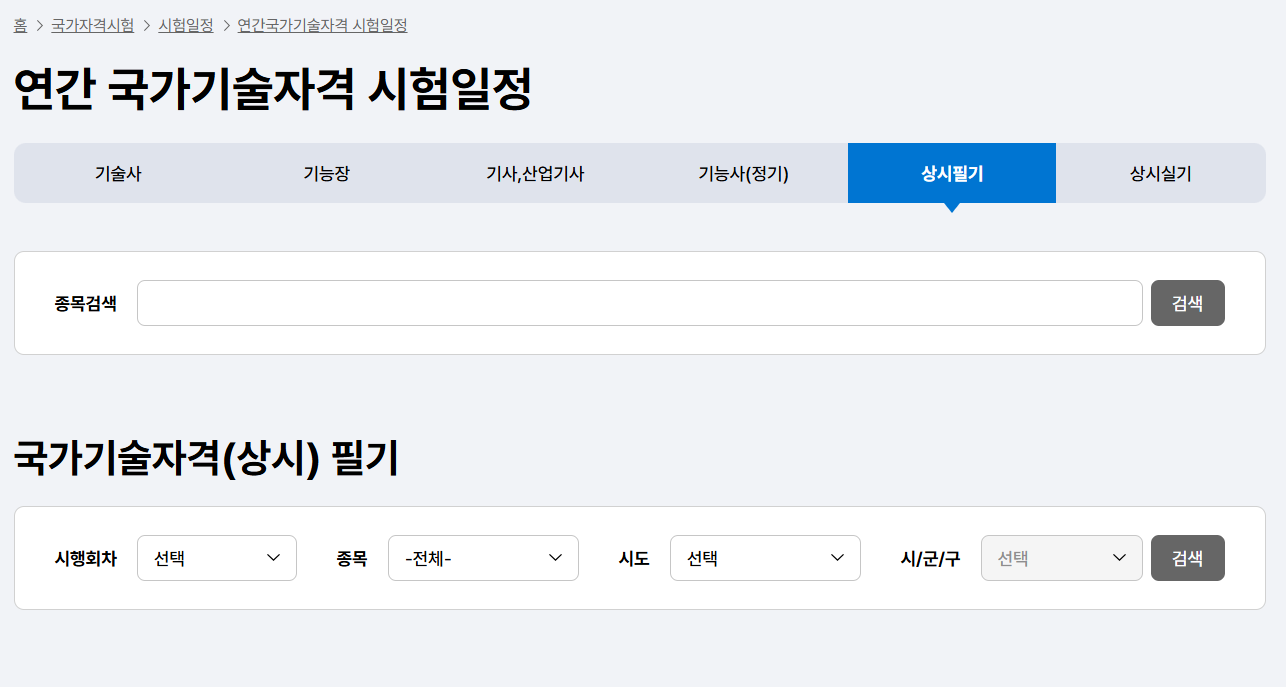This screenshot has width=1286, height=687.
Task: Click inside the 종목검색 search field
Action: (640, 302)
